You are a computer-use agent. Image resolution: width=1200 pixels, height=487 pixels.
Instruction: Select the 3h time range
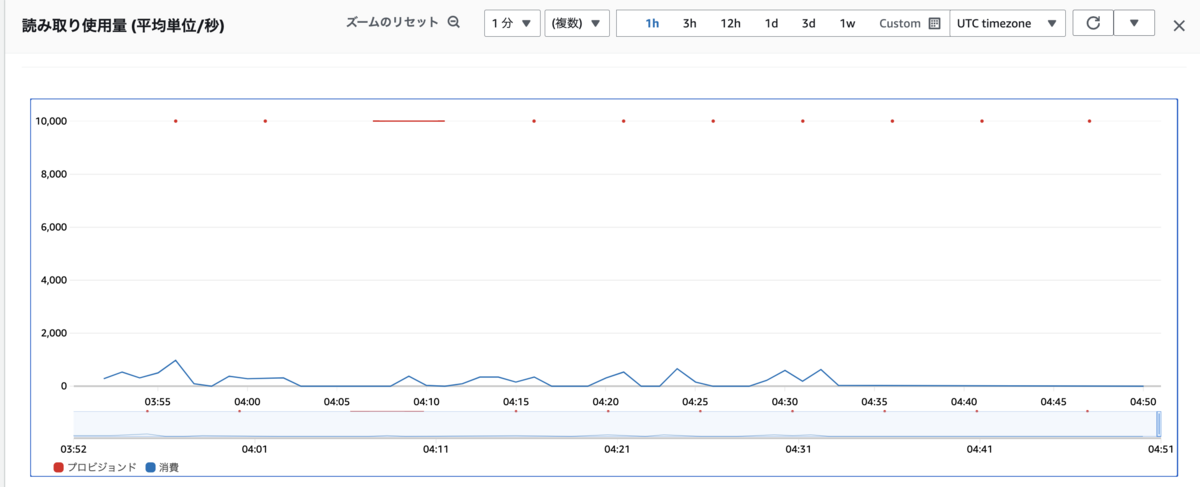tap(690, 23)
